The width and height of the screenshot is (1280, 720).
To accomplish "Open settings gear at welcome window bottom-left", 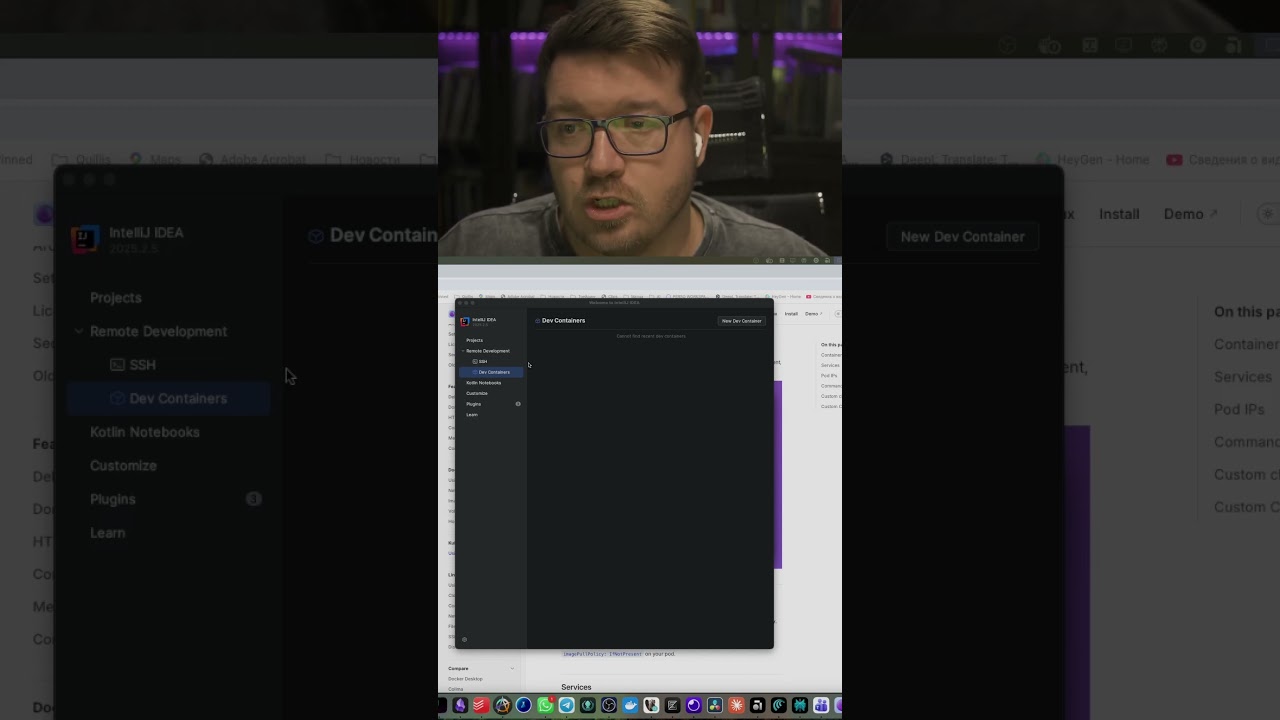I will (464, 639).
